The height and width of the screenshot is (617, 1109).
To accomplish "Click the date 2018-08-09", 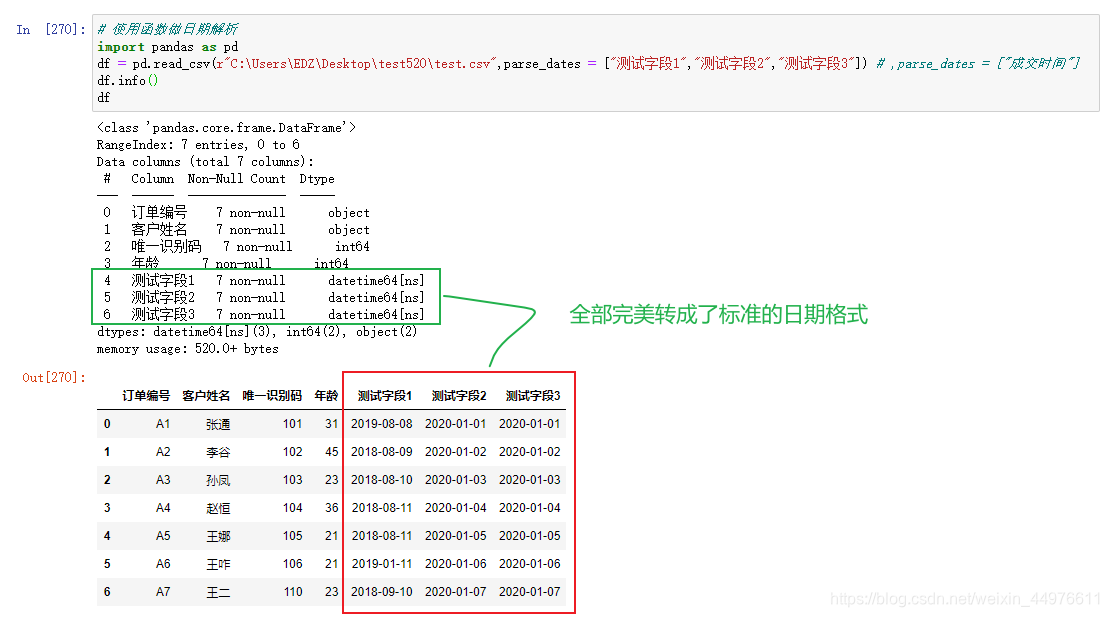I will tap(381, 451).
